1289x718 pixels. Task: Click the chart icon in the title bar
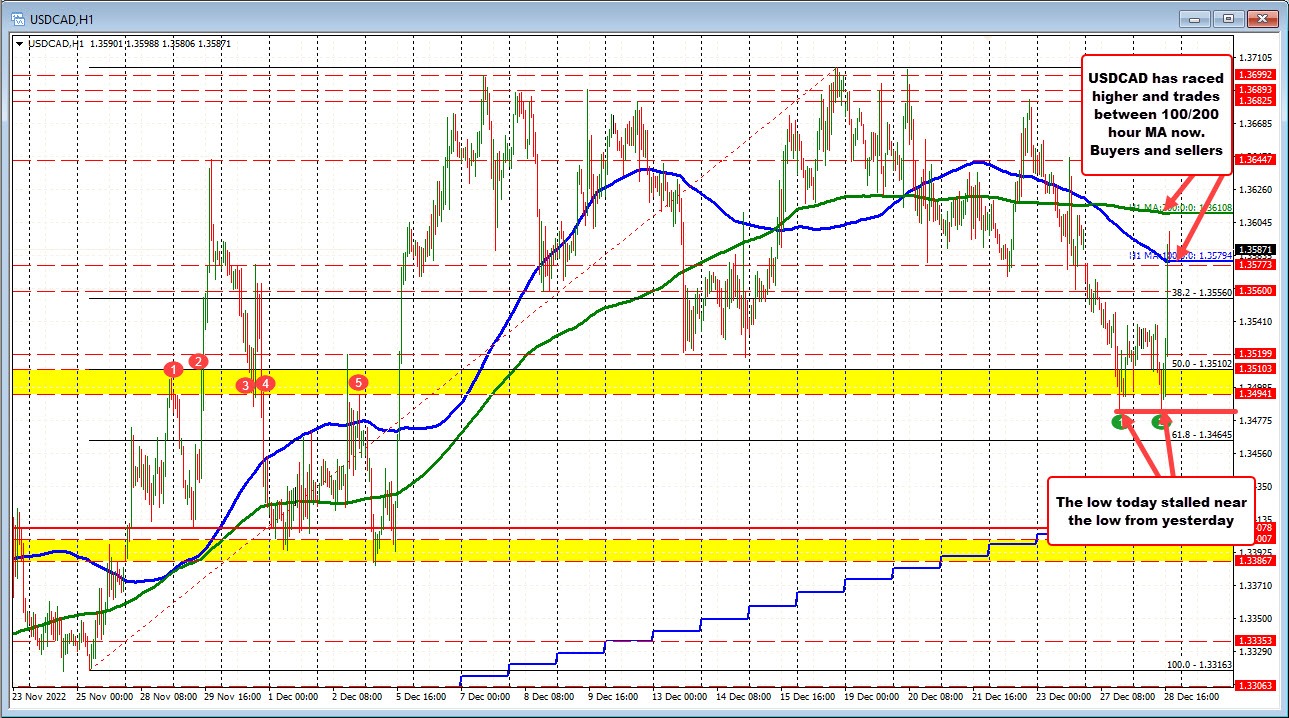coord(16,17)
